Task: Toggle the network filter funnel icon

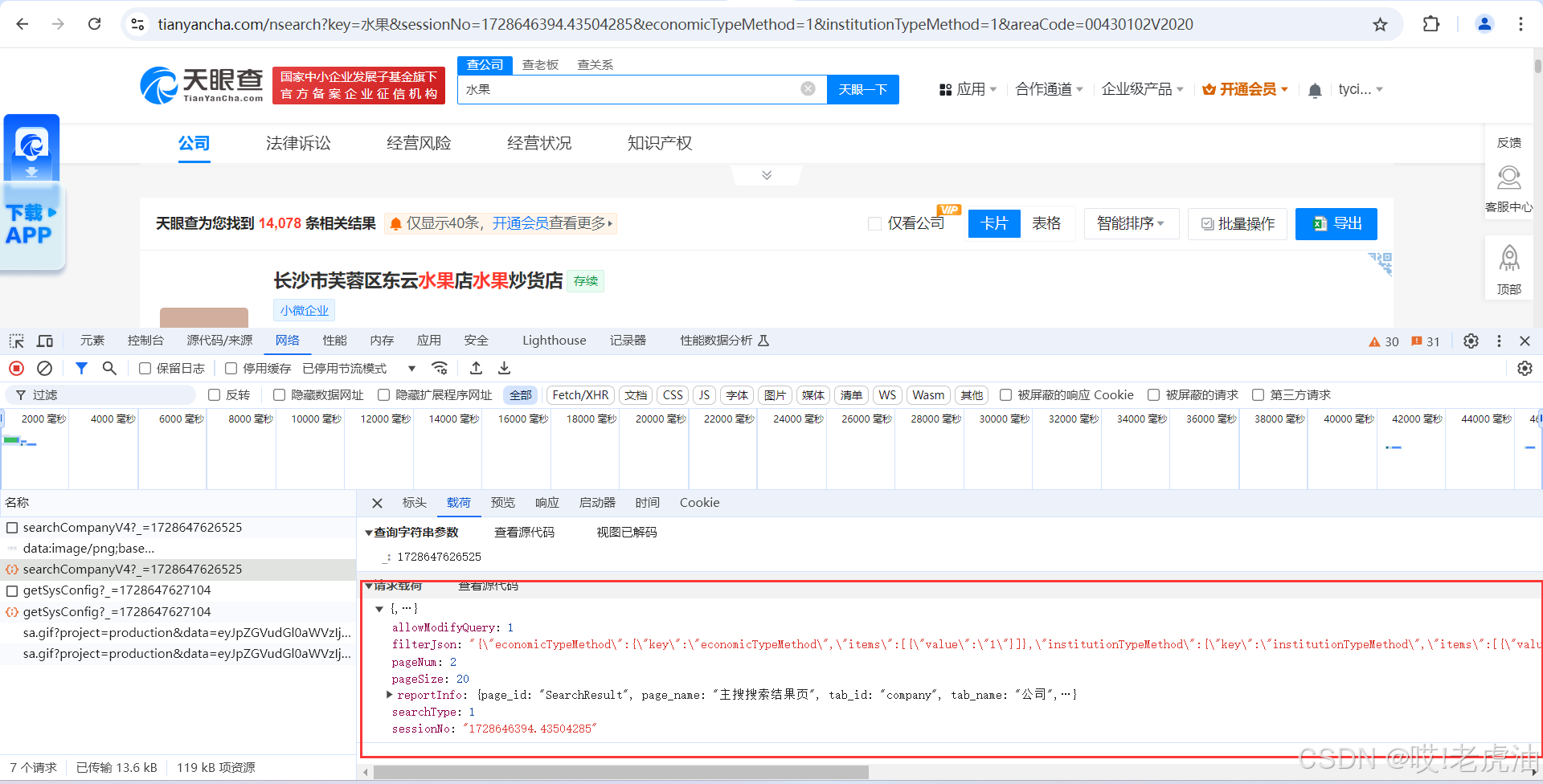Action: (81, 368)
